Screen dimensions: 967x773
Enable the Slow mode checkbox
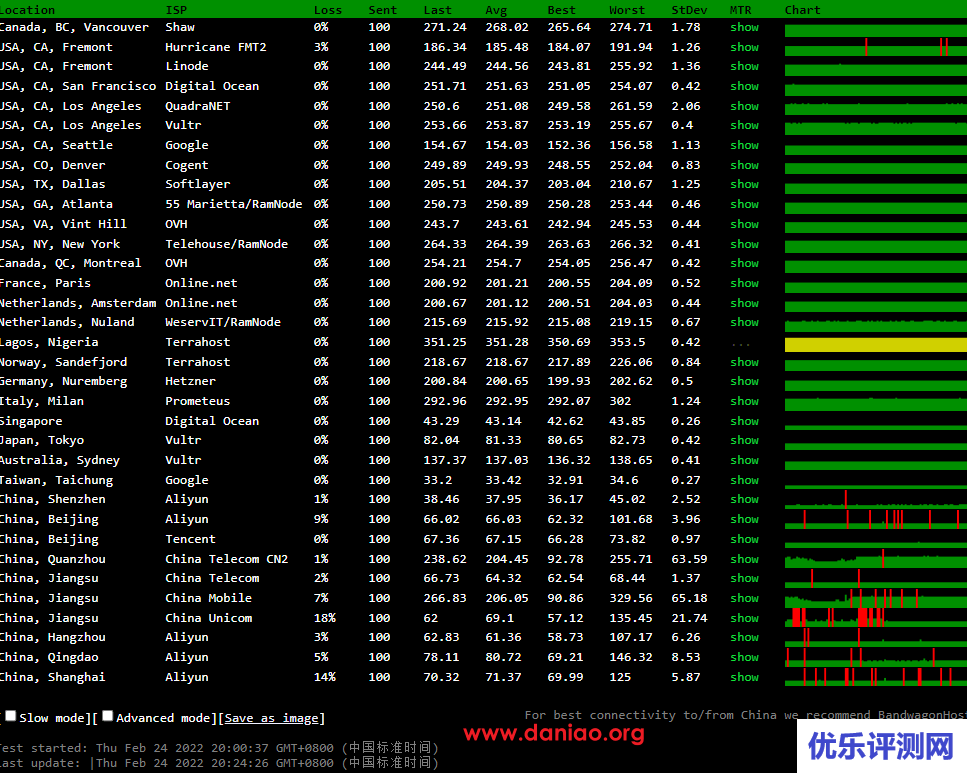tap(10, 716)
